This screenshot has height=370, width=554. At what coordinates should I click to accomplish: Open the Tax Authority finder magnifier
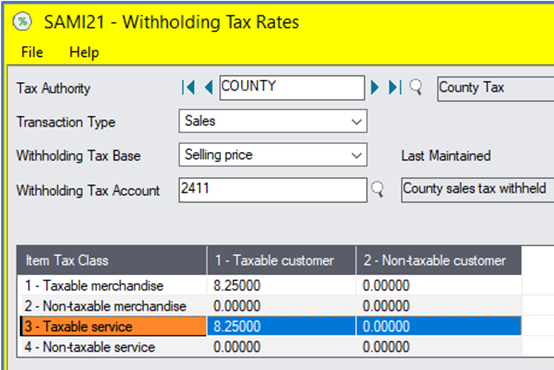[x=416, y=87]
